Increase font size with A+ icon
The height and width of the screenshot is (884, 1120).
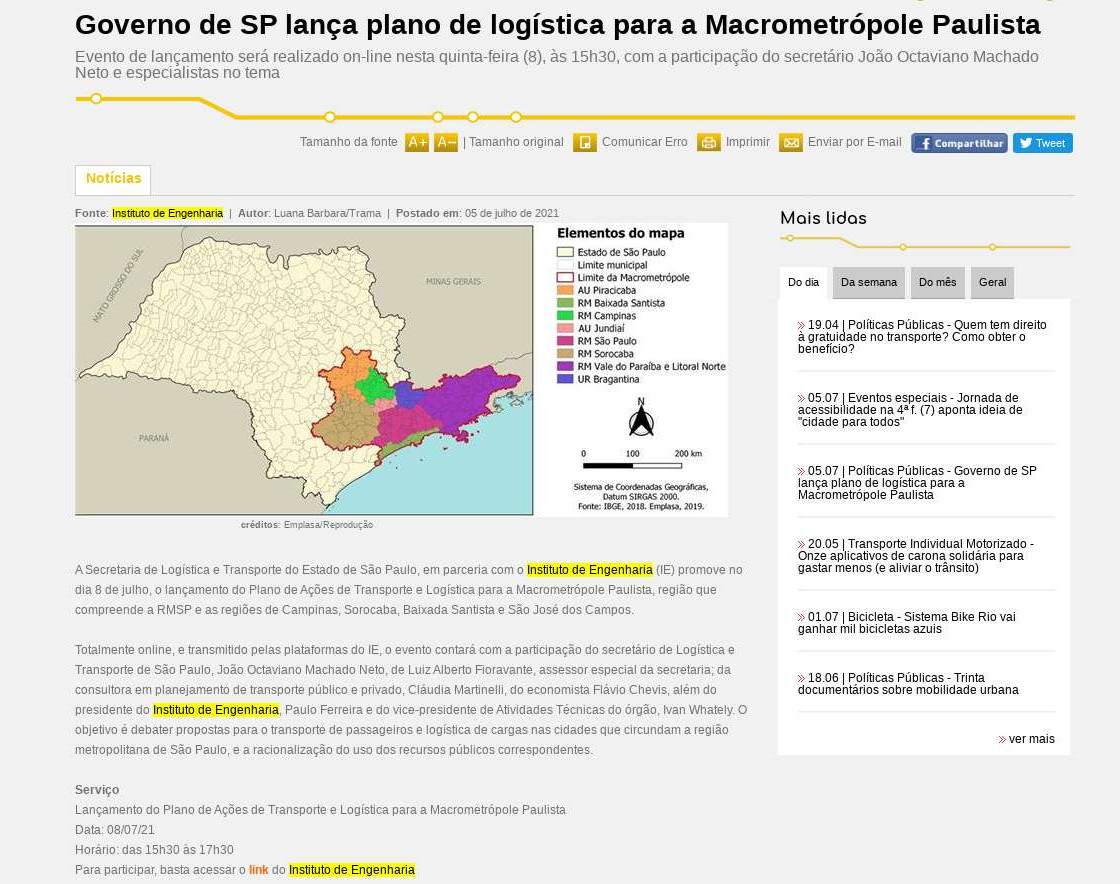(417, 143)
